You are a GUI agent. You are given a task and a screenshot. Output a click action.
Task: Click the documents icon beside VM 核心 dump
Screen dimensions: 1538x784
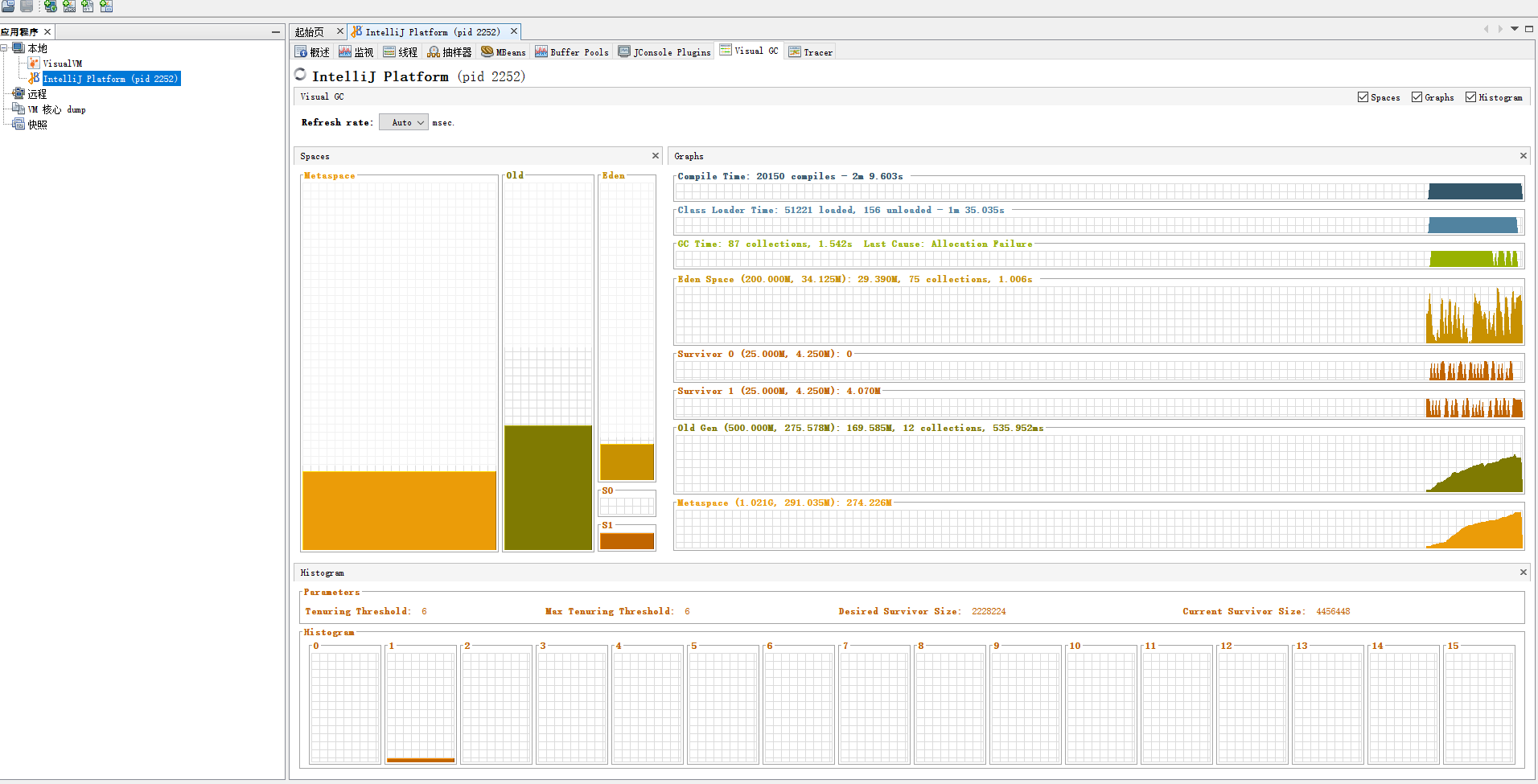click(19, 109)
